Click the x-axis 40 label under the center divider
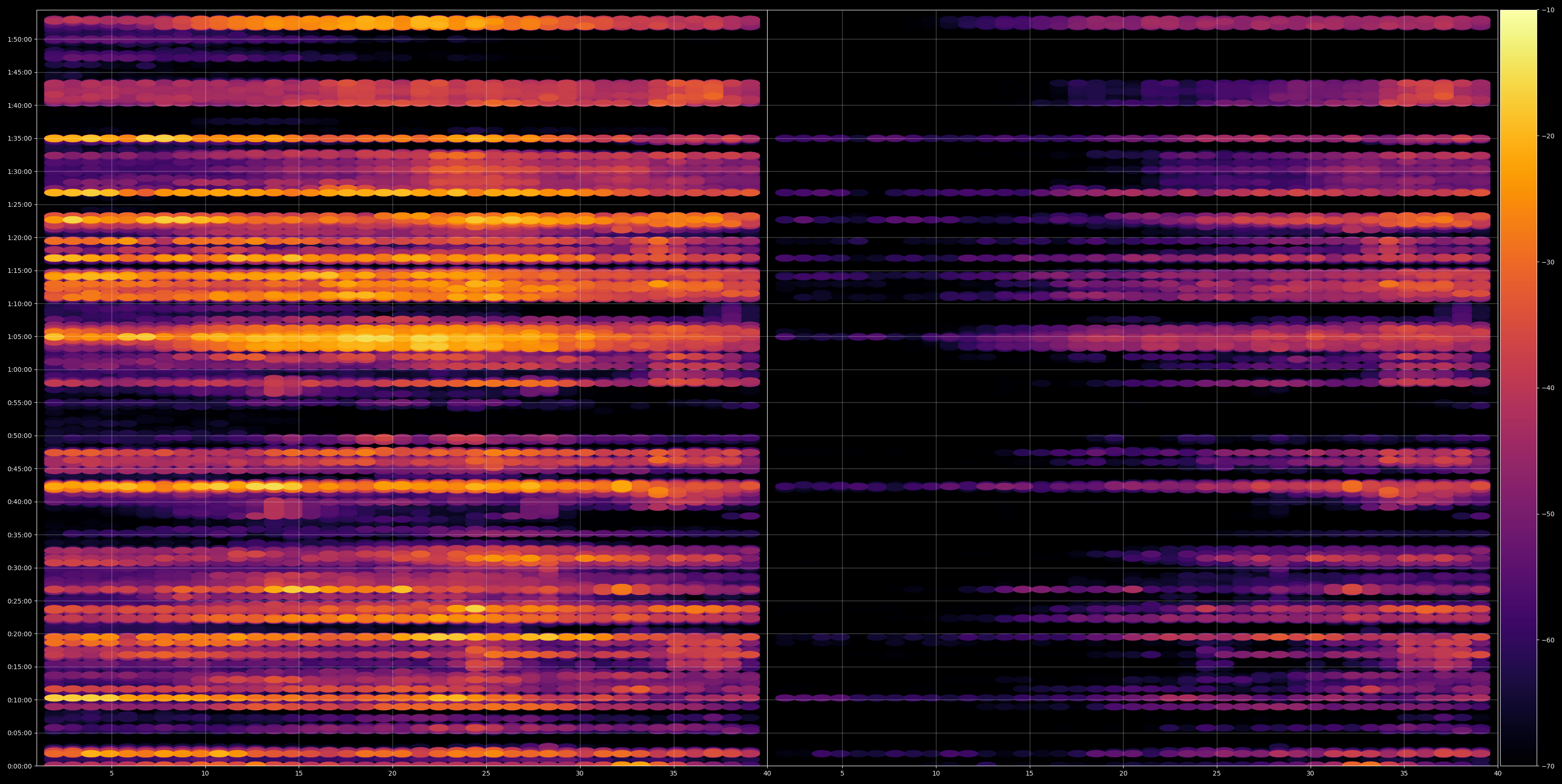This screenshot has height=784, width=1562. (767, 774)
